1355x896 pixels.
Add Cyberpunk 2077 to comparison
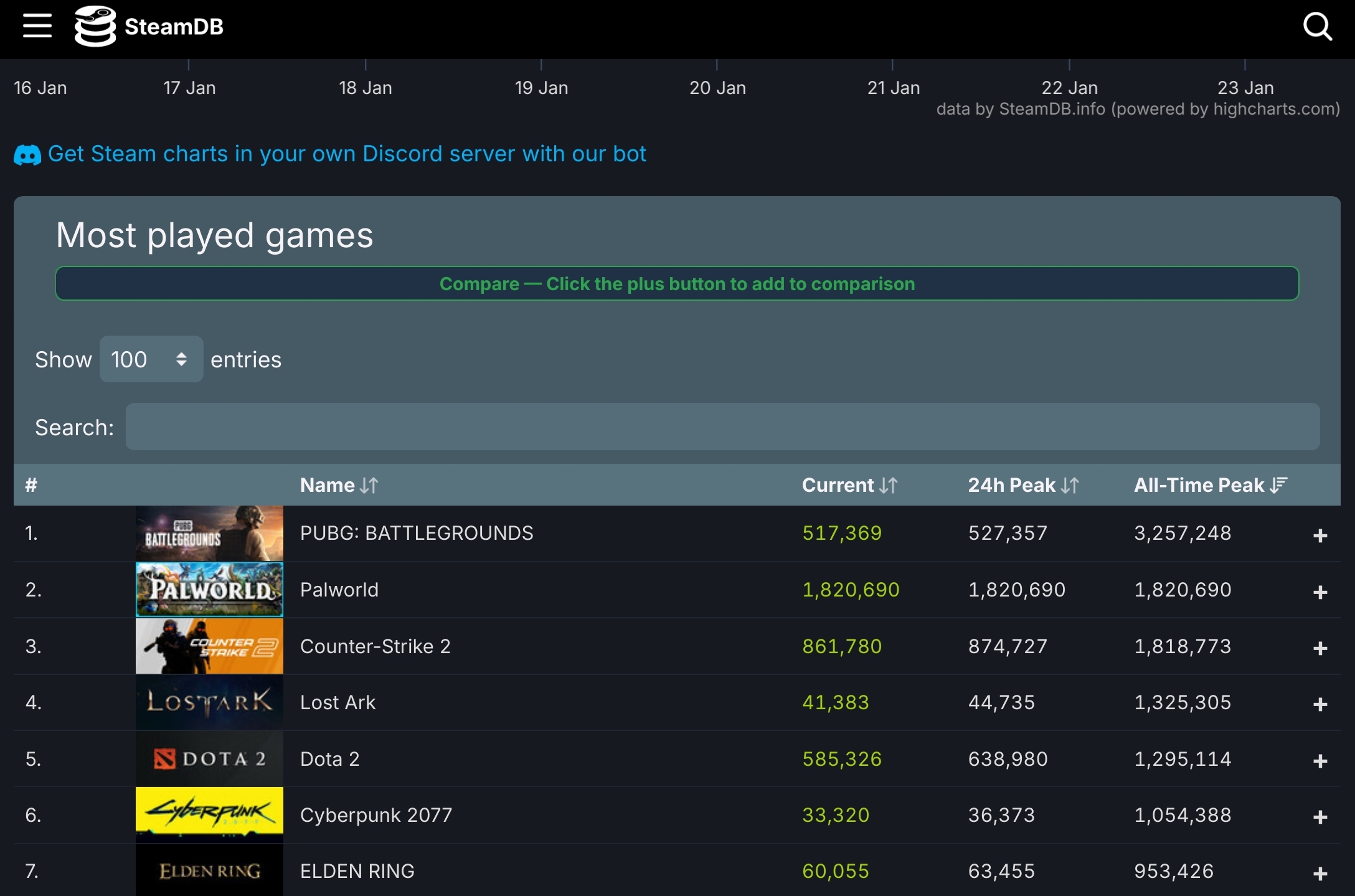point(1320,817)
